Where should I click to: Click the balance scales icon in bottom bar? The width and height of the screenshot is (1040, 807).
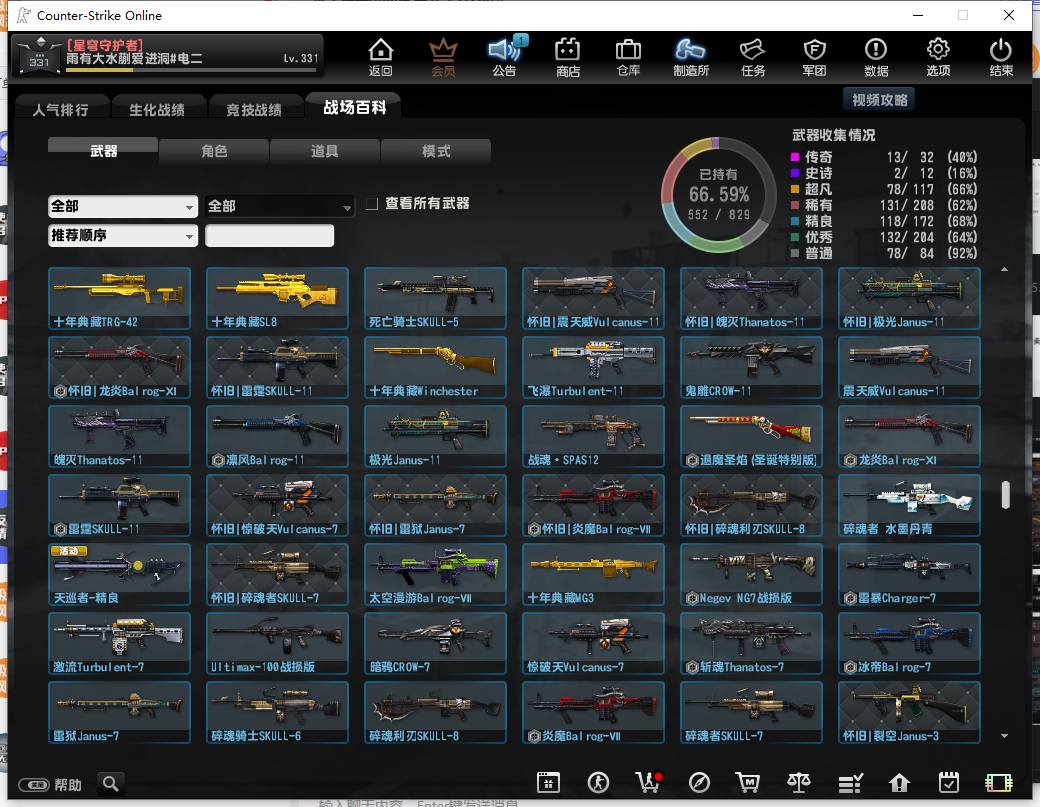tap(799, 782)
